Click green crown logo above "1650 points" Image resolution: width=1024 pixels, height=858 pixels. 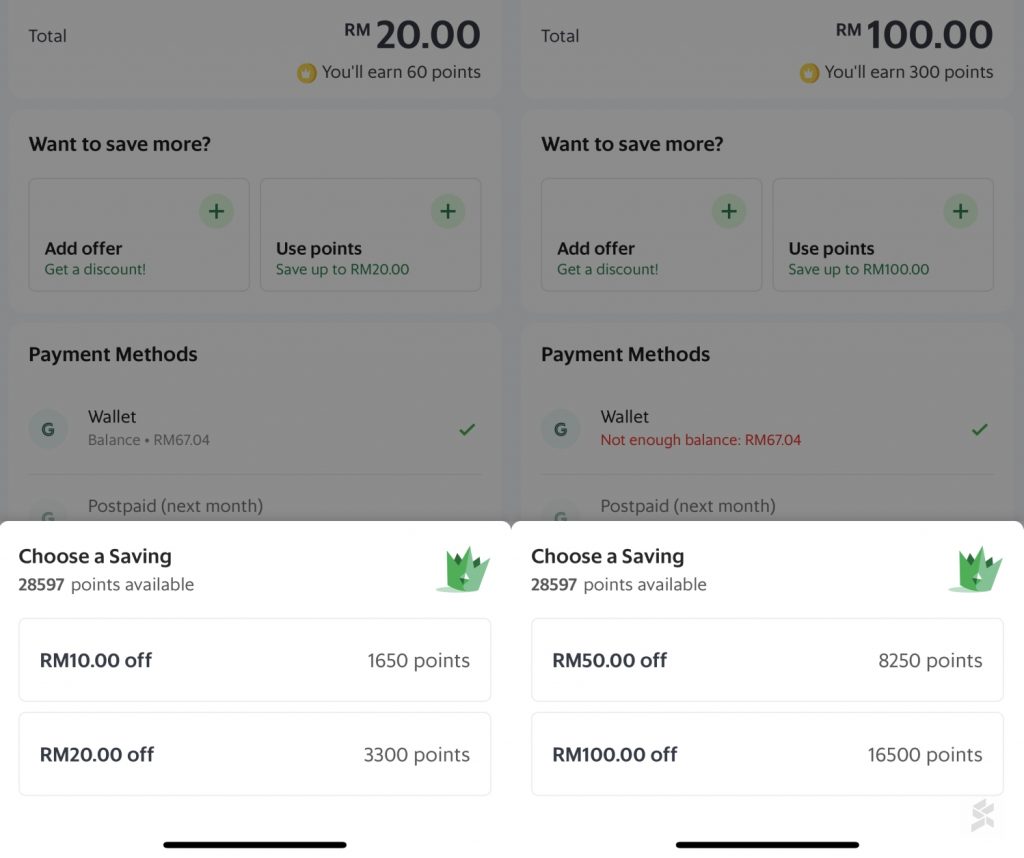(x=463, y=570)
